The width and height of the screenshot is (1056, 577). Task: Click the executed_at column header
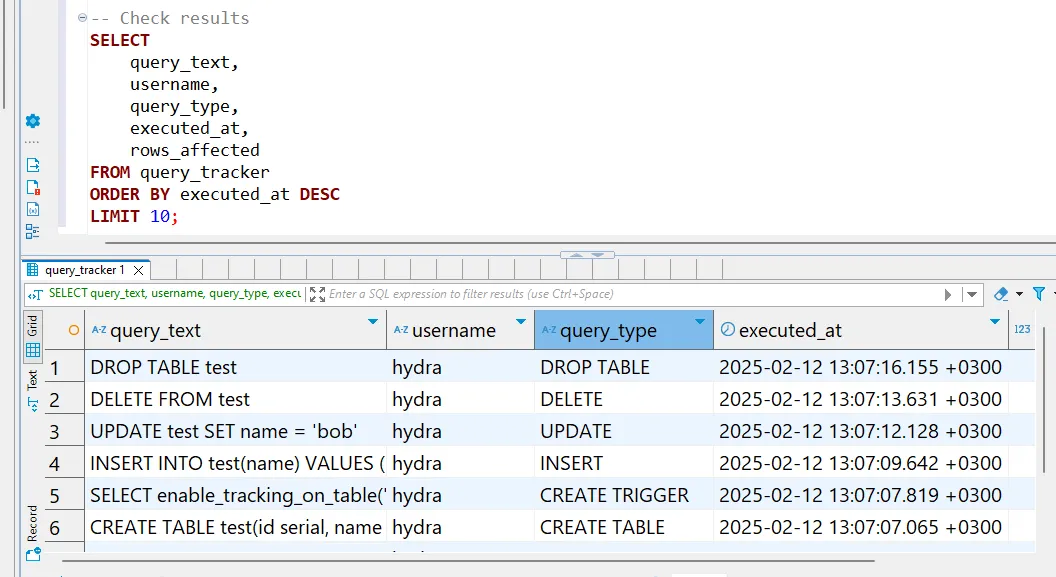pyautogui.click(x=861, y=330)
